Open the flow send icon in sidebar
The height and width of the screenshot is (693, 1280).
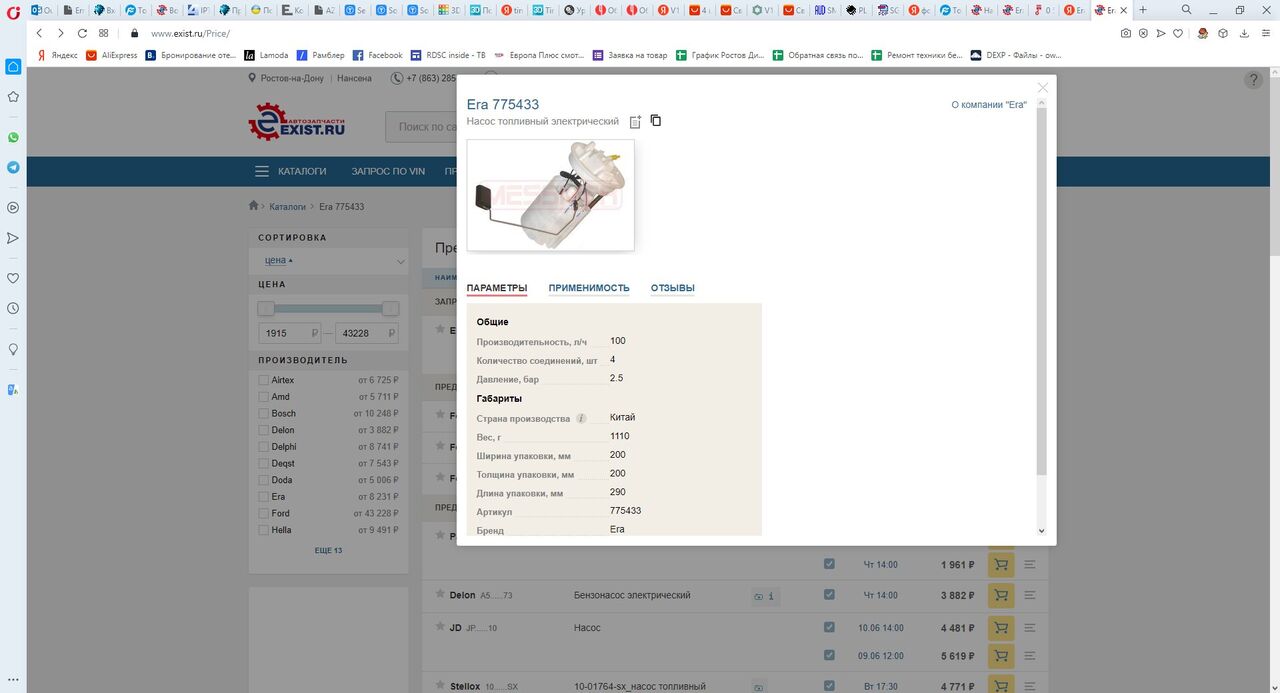tap(13, 238)
